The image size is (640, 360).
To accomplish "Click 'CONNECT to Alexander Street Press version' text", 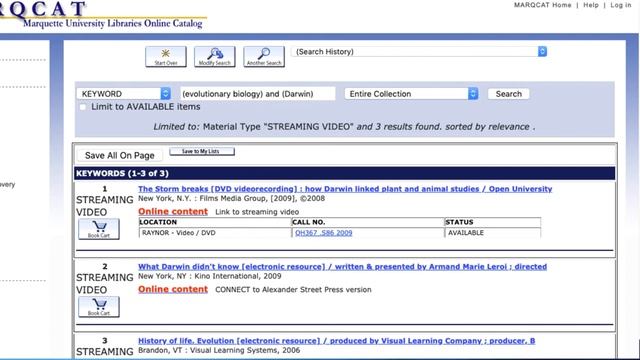I will [x=293, y=289].
